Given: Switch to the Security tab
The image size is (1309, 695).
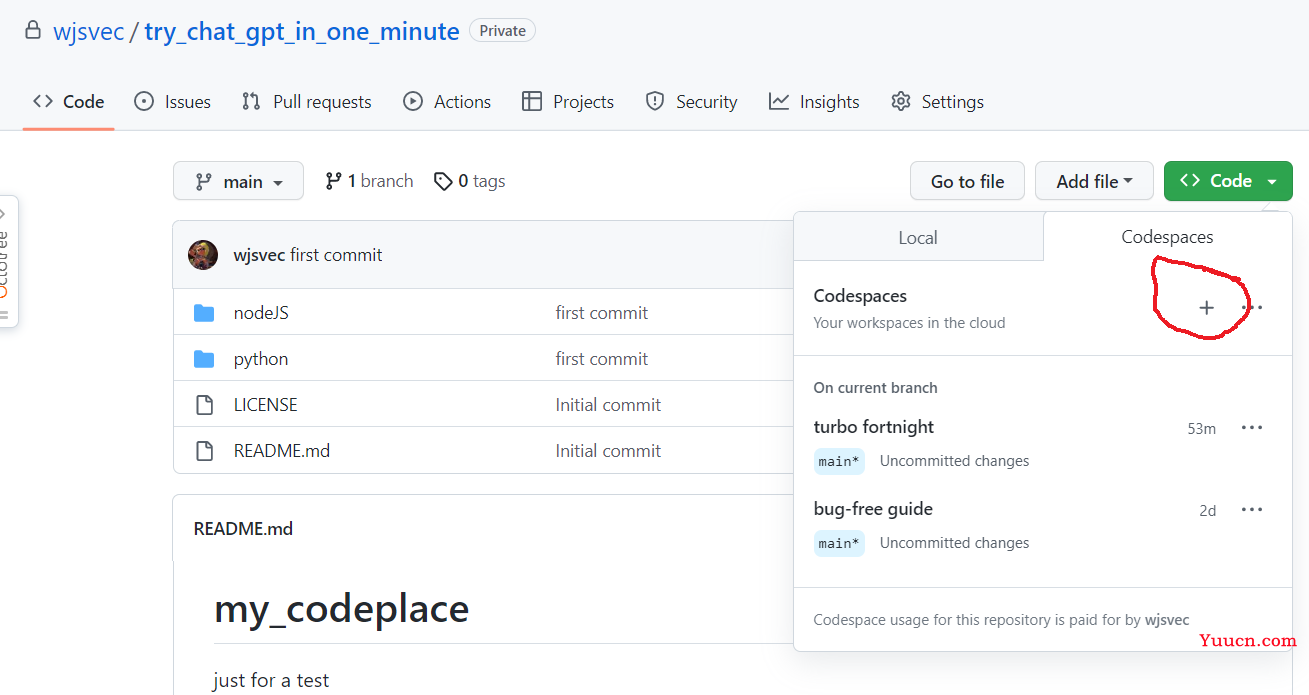Looking at the screenshot, I should (691, 102).
